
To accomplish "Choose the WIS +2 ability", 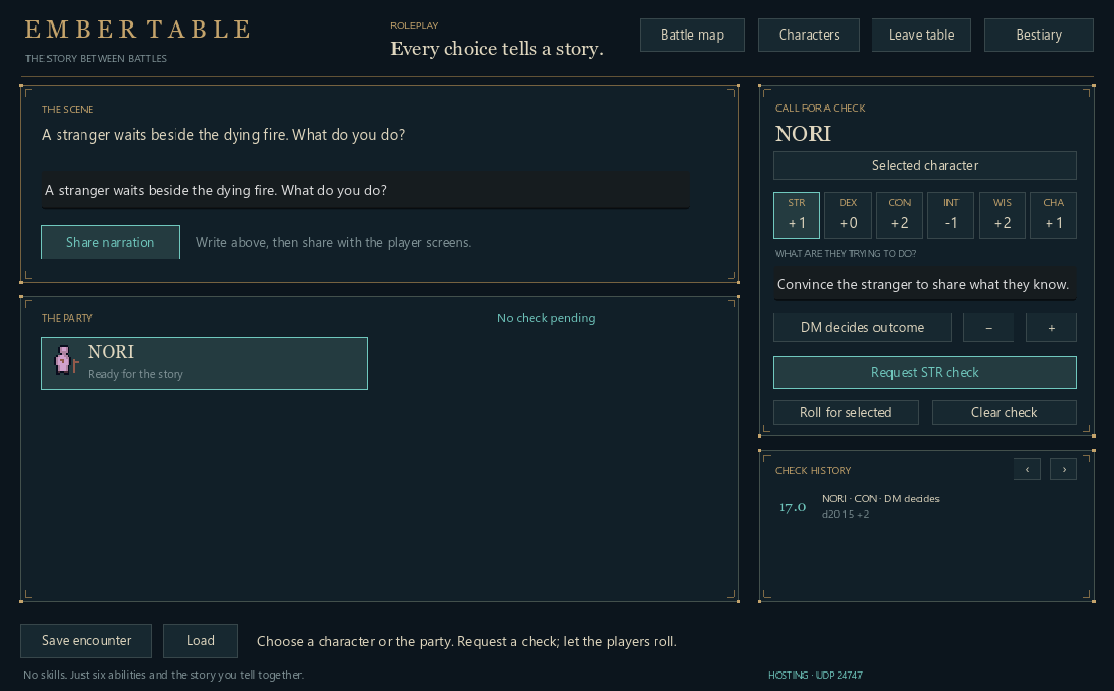I will click(1002, 215).
